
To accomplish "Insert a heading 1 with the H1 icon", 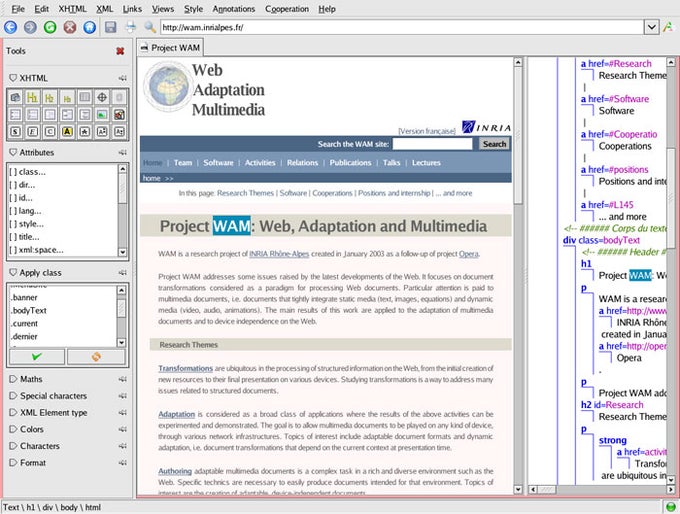I will click(33, 97).
